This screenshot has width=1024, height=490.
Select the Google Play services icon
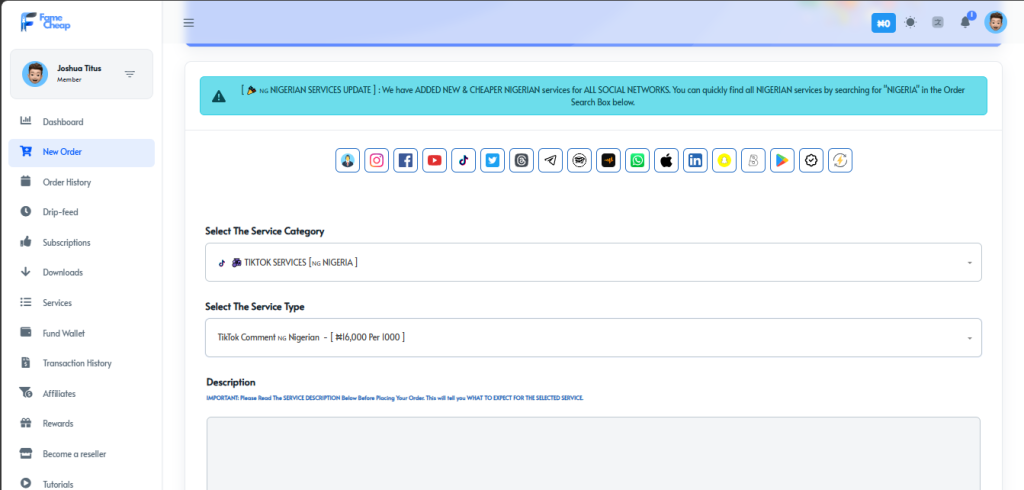782,160
